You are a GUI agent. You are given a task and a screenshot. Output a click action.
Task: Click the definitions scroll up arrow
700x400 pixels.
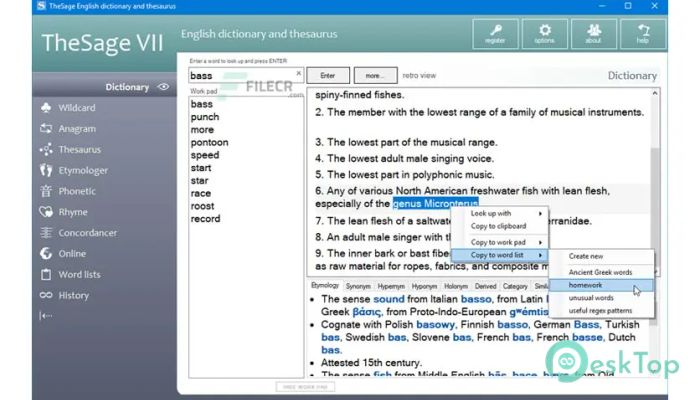pyautogui.click(x=654, y=93)
